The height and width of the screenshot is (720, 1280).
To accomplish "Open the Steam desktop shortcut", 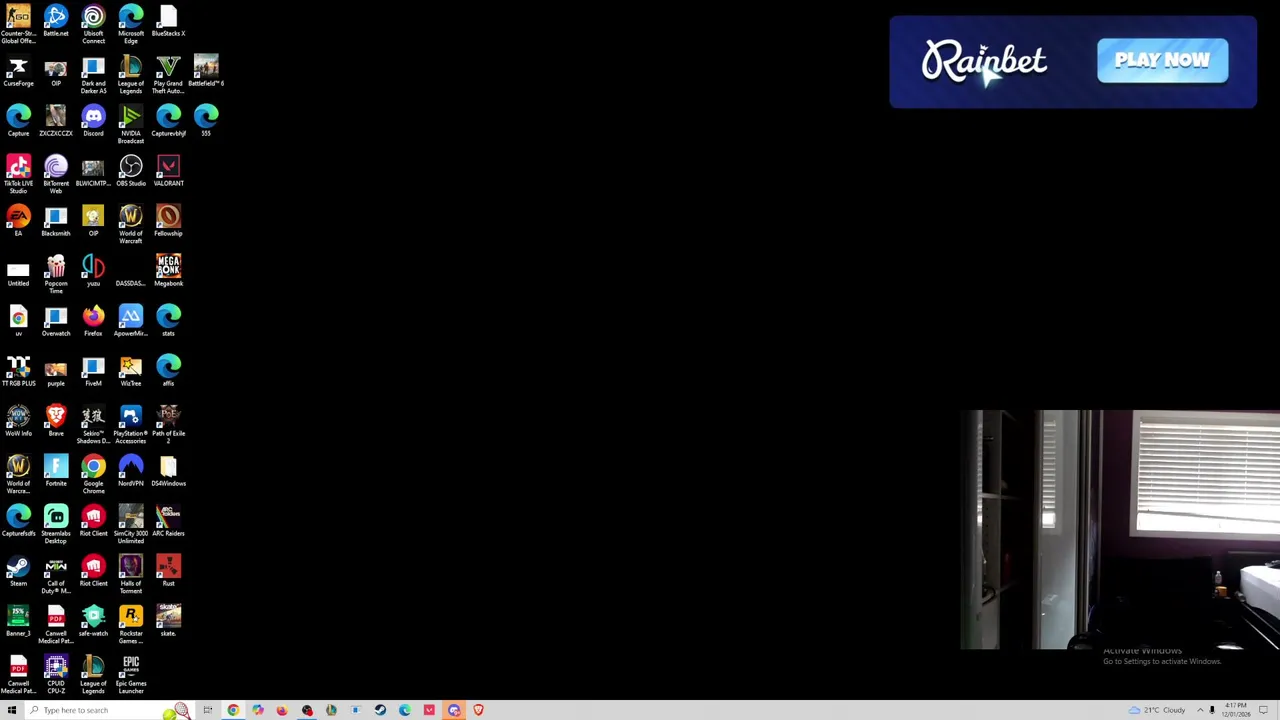I will 18,572.
